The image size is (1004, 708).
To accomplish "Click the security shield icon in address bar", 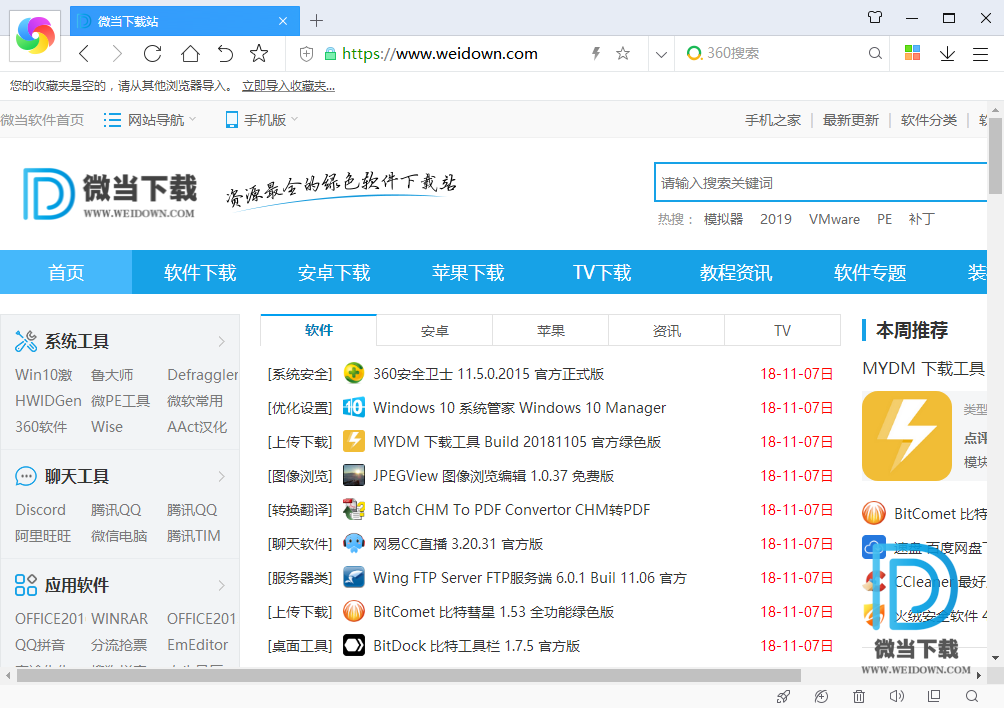I will tap(306, 54).
